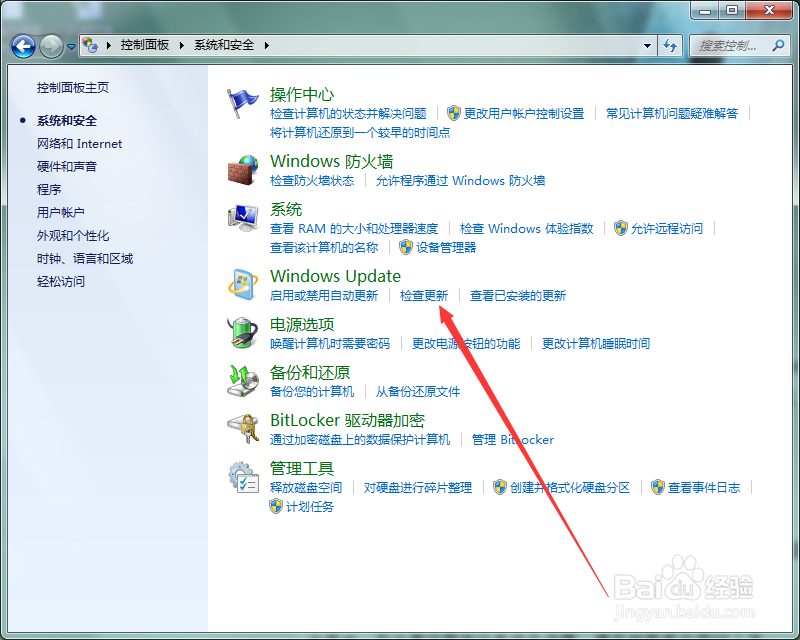
Task: Open 释放磁盘空间 link
Action: click(306, 488)
